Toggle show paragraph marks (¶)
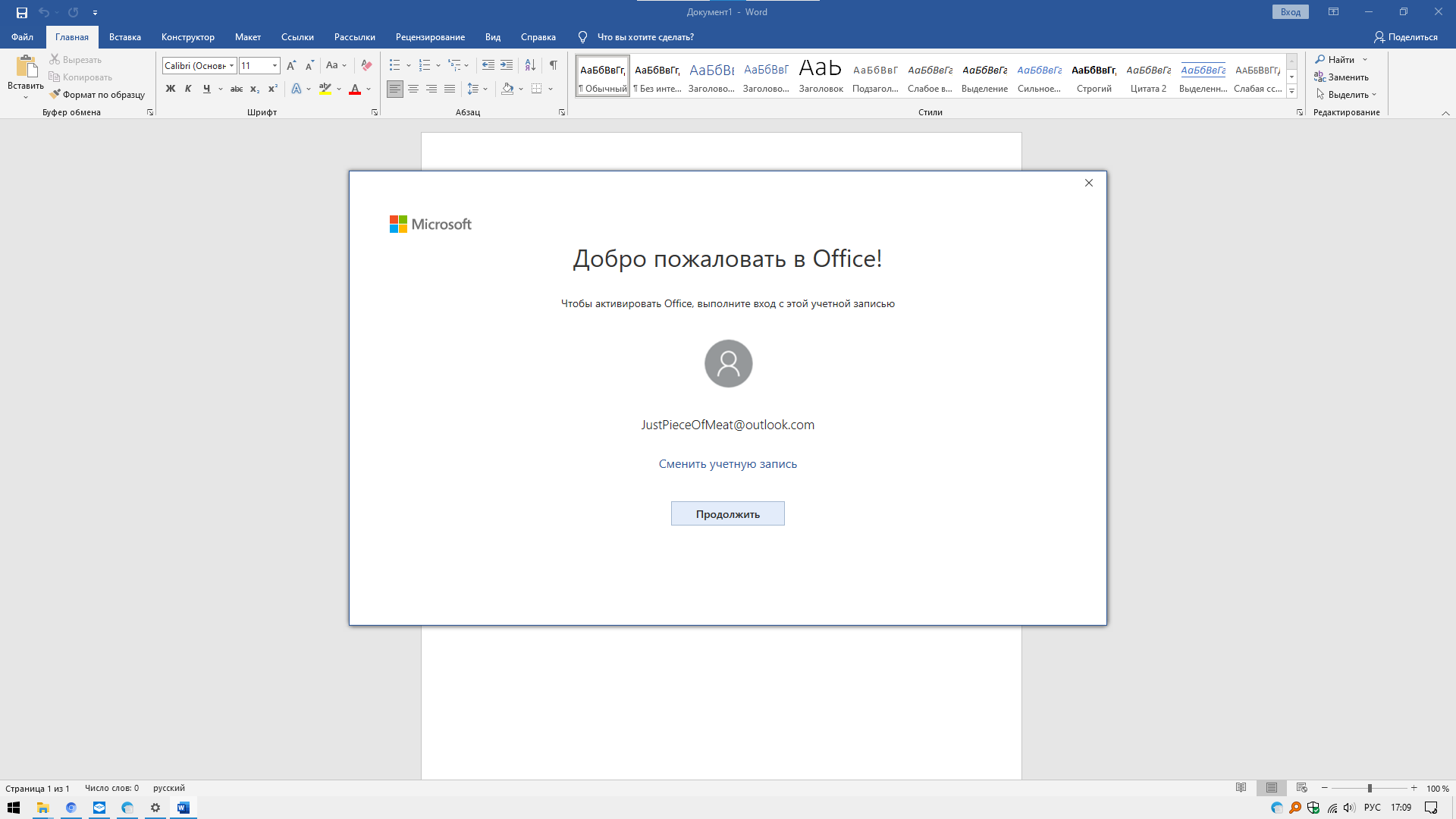The image size is (1456, 819). click(554, 65)
